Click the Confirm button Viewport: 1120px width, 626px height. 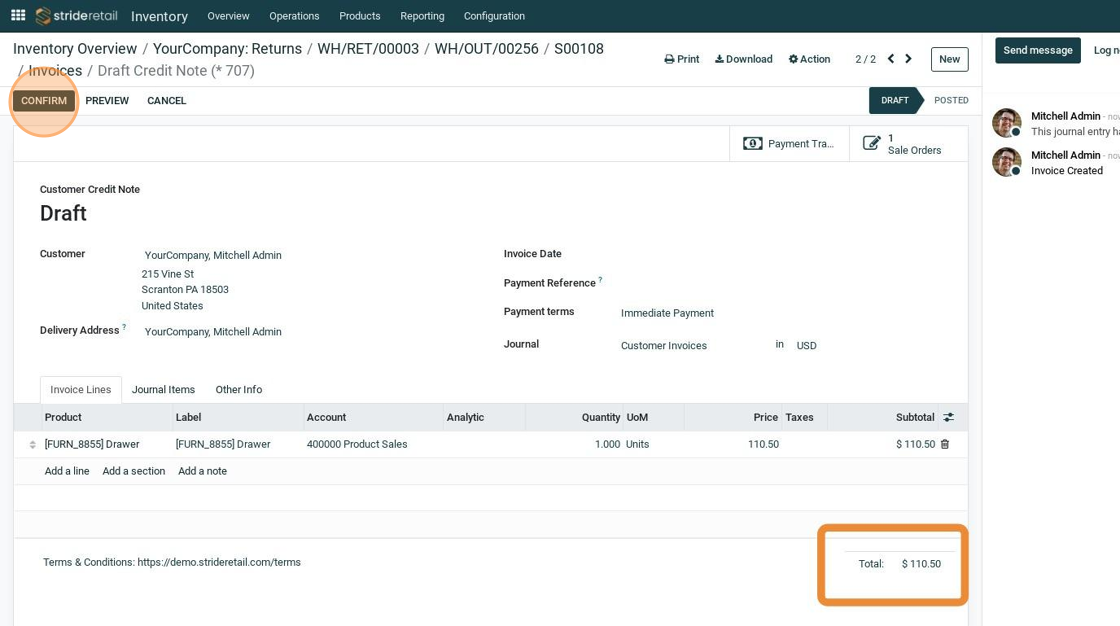[x=44, y=101]
